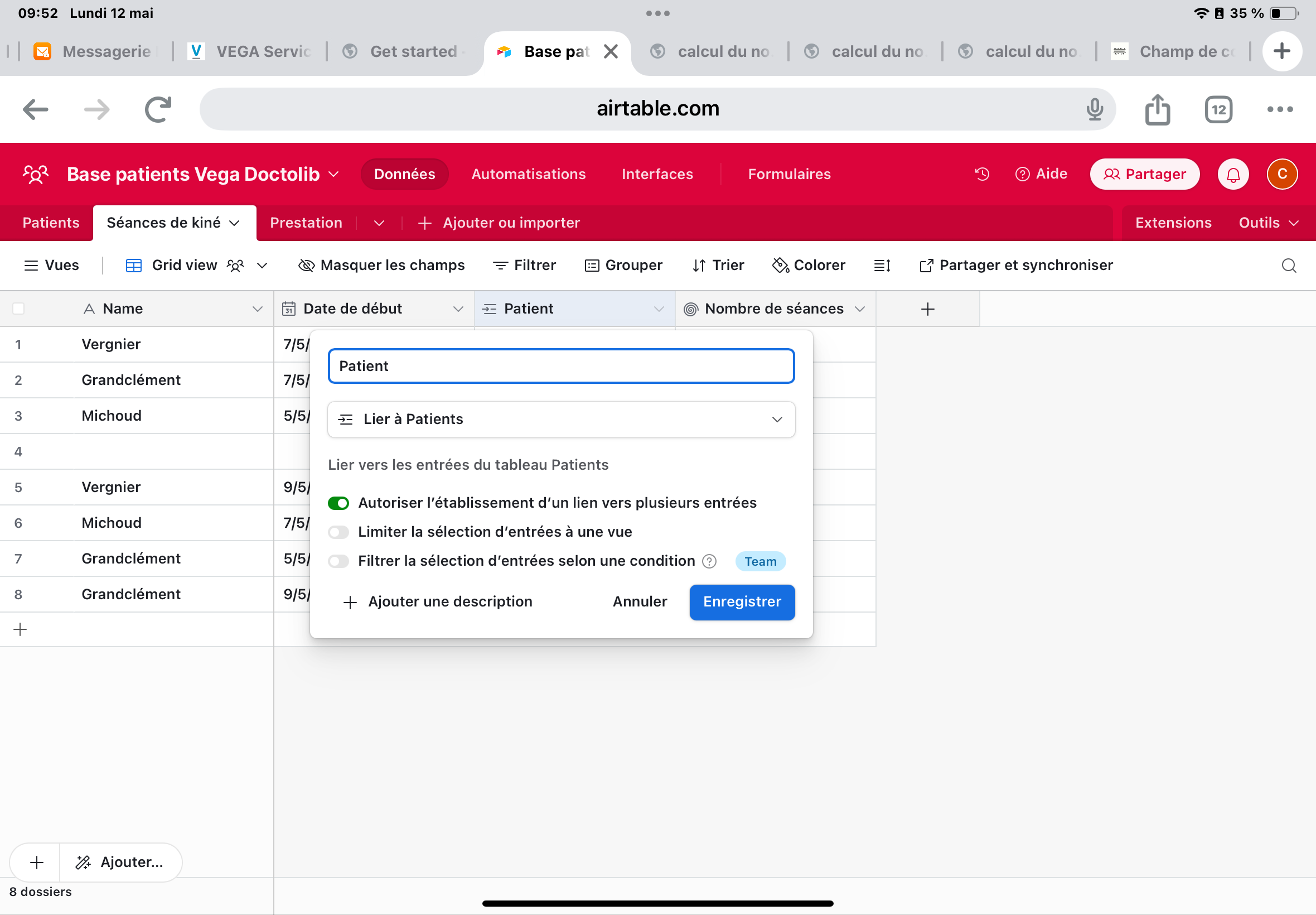Add a new field with plus column
This screenshot has width=1316, height=915.
tap(927, 309)
